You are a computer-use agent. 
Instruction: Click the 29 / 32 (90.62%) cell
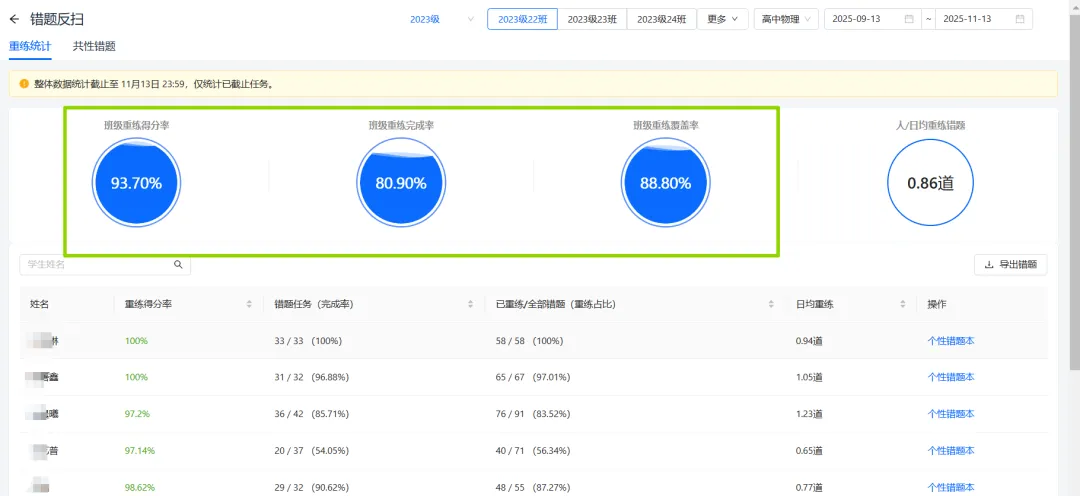tap(311, 488)
